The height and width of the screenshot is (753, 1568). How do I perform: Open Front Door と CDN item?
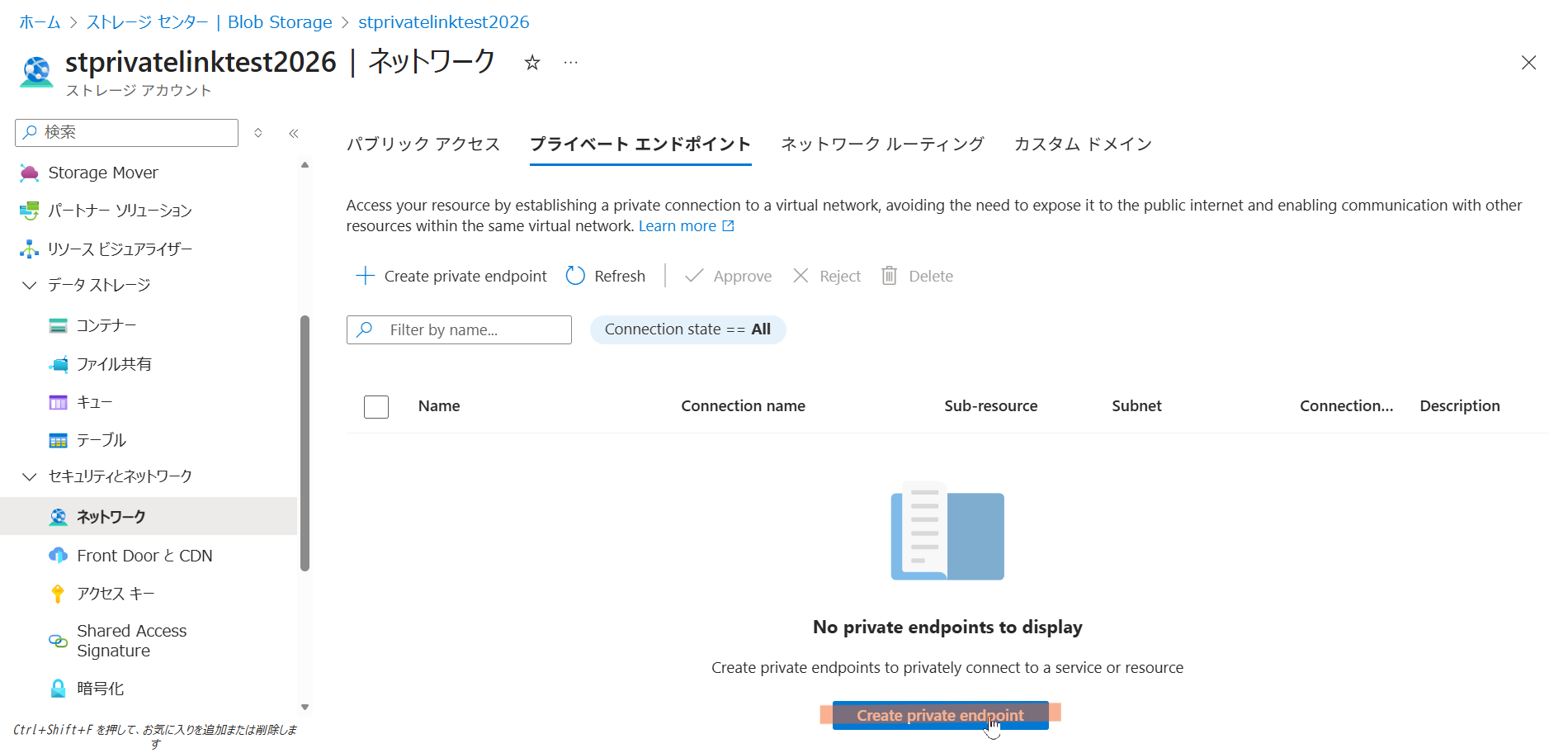pyautogui.click(x=144, y=556)
